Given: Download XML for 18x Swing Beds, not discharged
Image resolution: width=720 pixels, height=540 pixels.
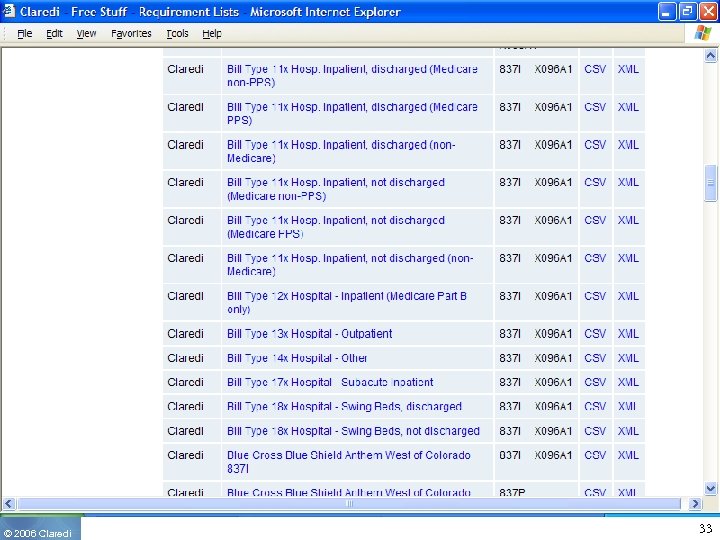Looking at the screenshot, I should point(628,431).
